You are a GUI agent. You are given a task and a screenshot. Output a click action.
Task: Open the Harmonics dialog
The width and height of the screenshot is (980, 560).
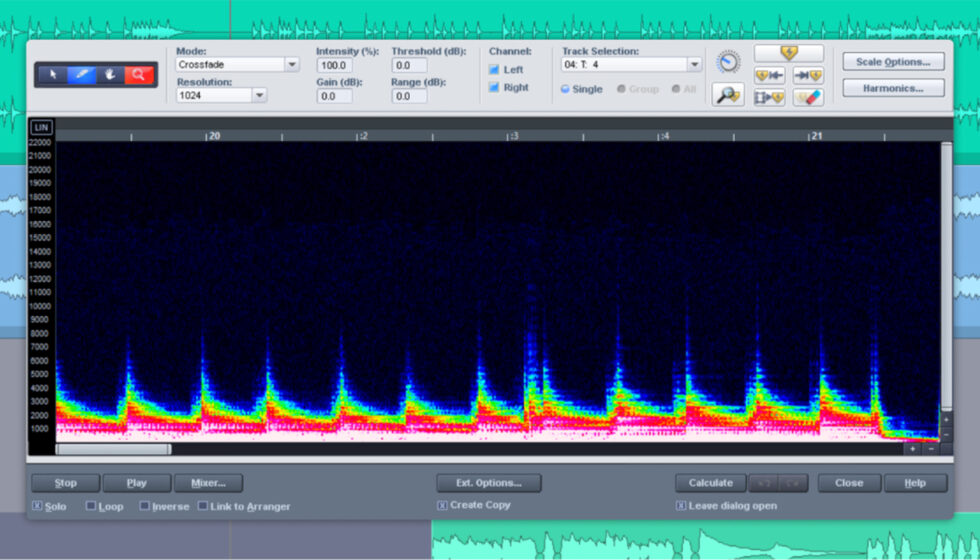pos(893,88)
